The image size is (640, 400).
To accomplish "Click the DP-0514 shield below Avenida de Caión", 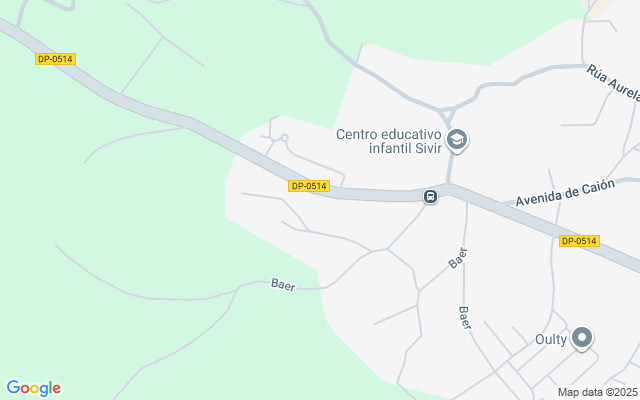I will coord(579,241).
